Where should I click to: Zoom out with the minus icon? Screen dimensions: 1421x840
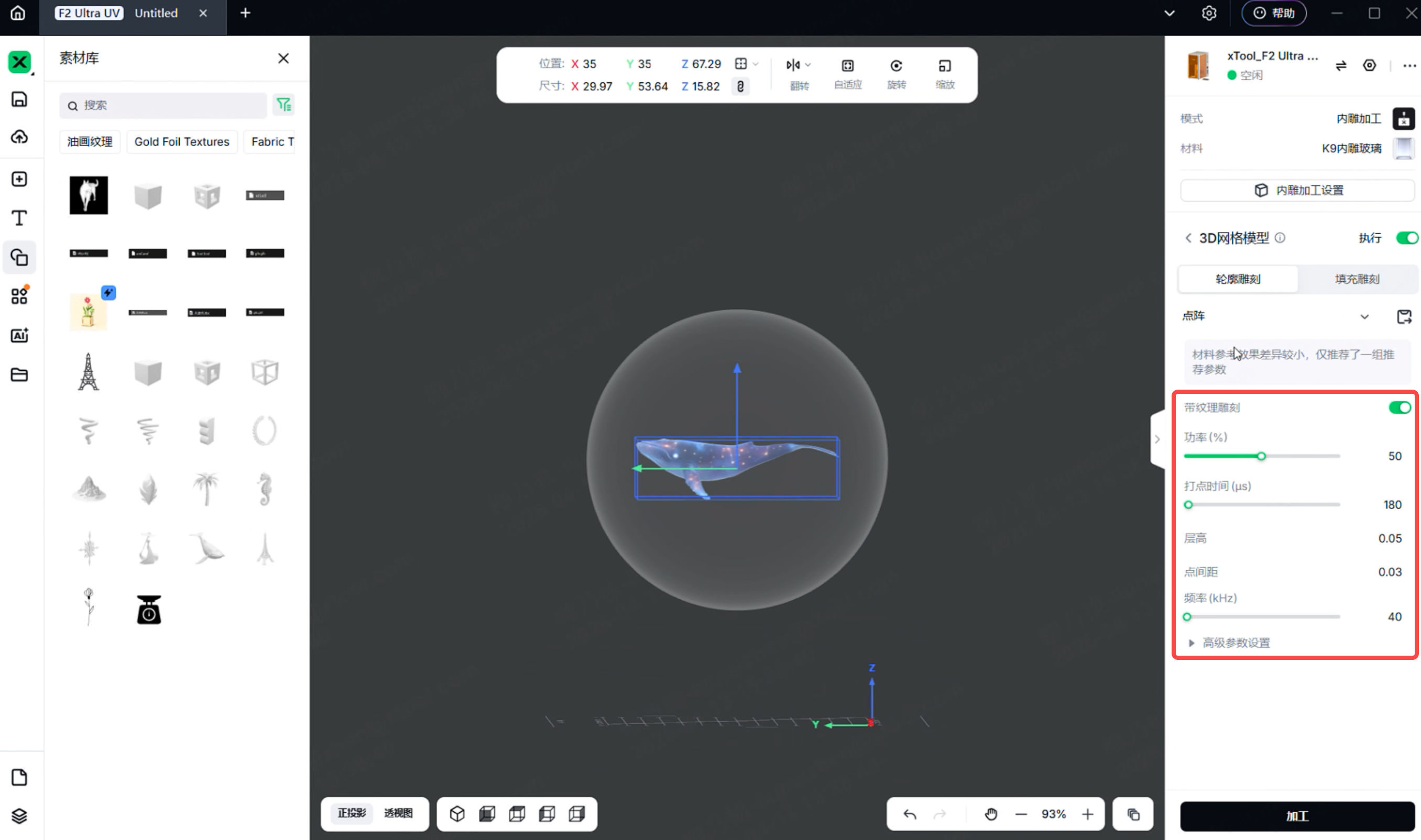1021,814
